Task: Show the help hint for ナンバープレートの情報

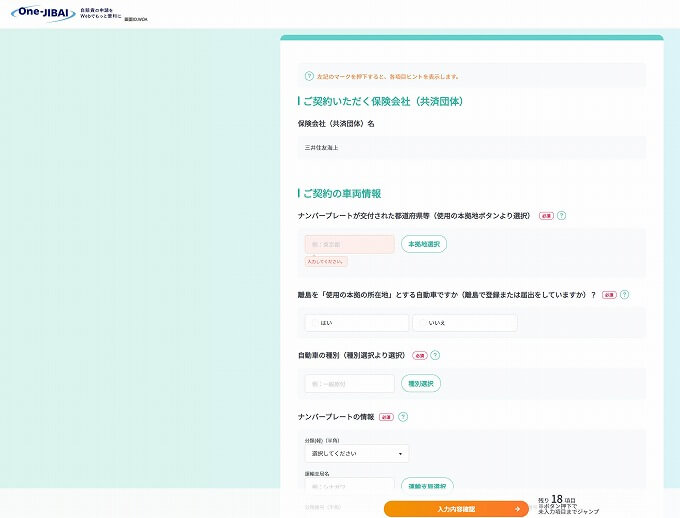Action: click(x=403, y=416)
